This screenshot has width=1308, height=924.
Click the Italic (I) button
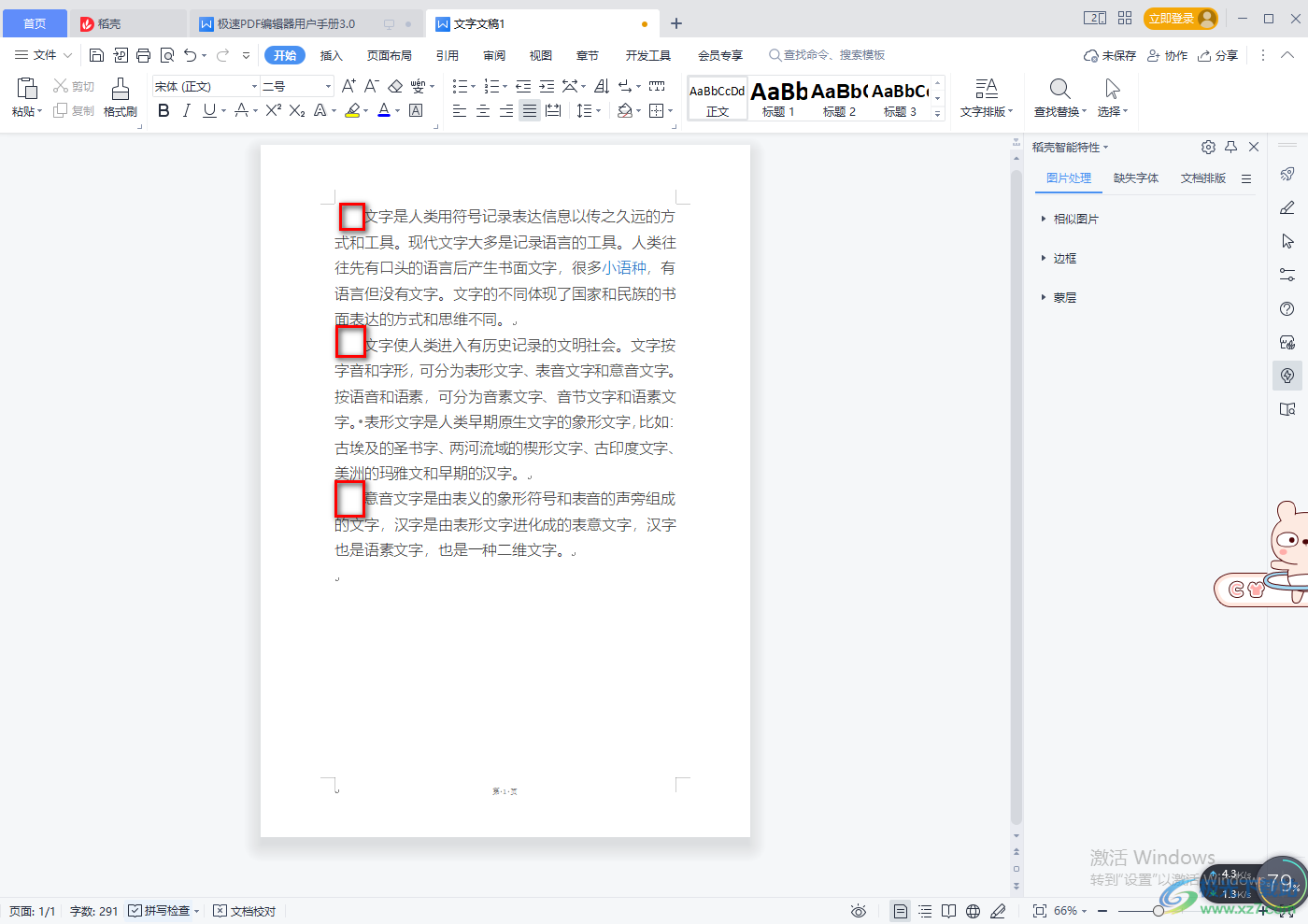point(186,110)
